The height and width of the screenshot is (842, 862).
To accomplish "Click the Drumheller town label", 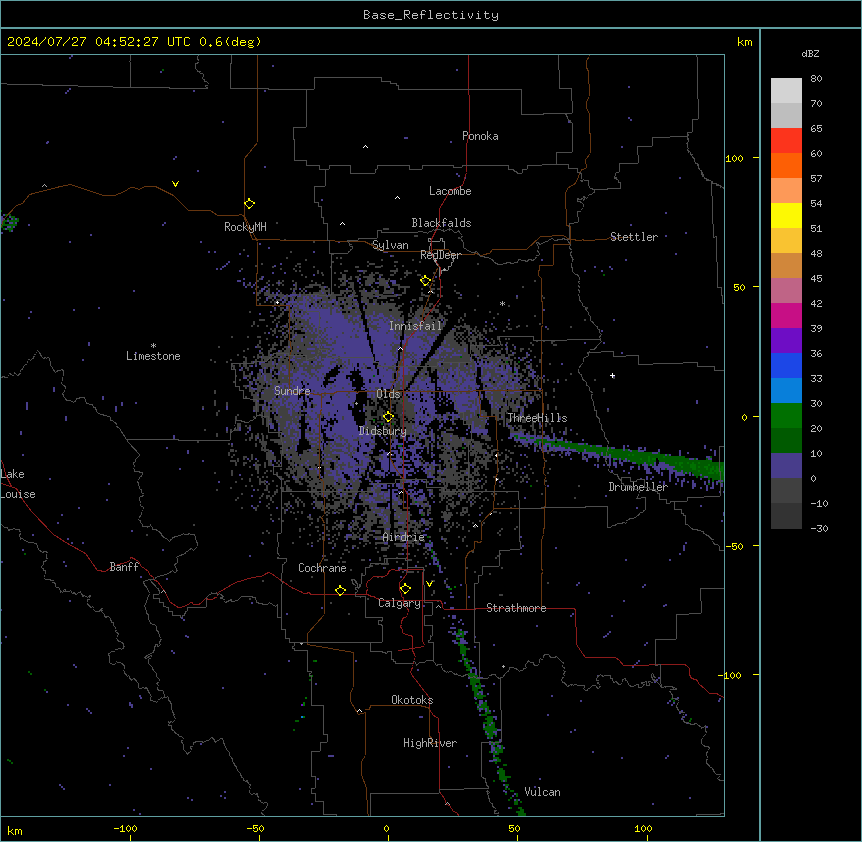I will click(x=638, y=487).
